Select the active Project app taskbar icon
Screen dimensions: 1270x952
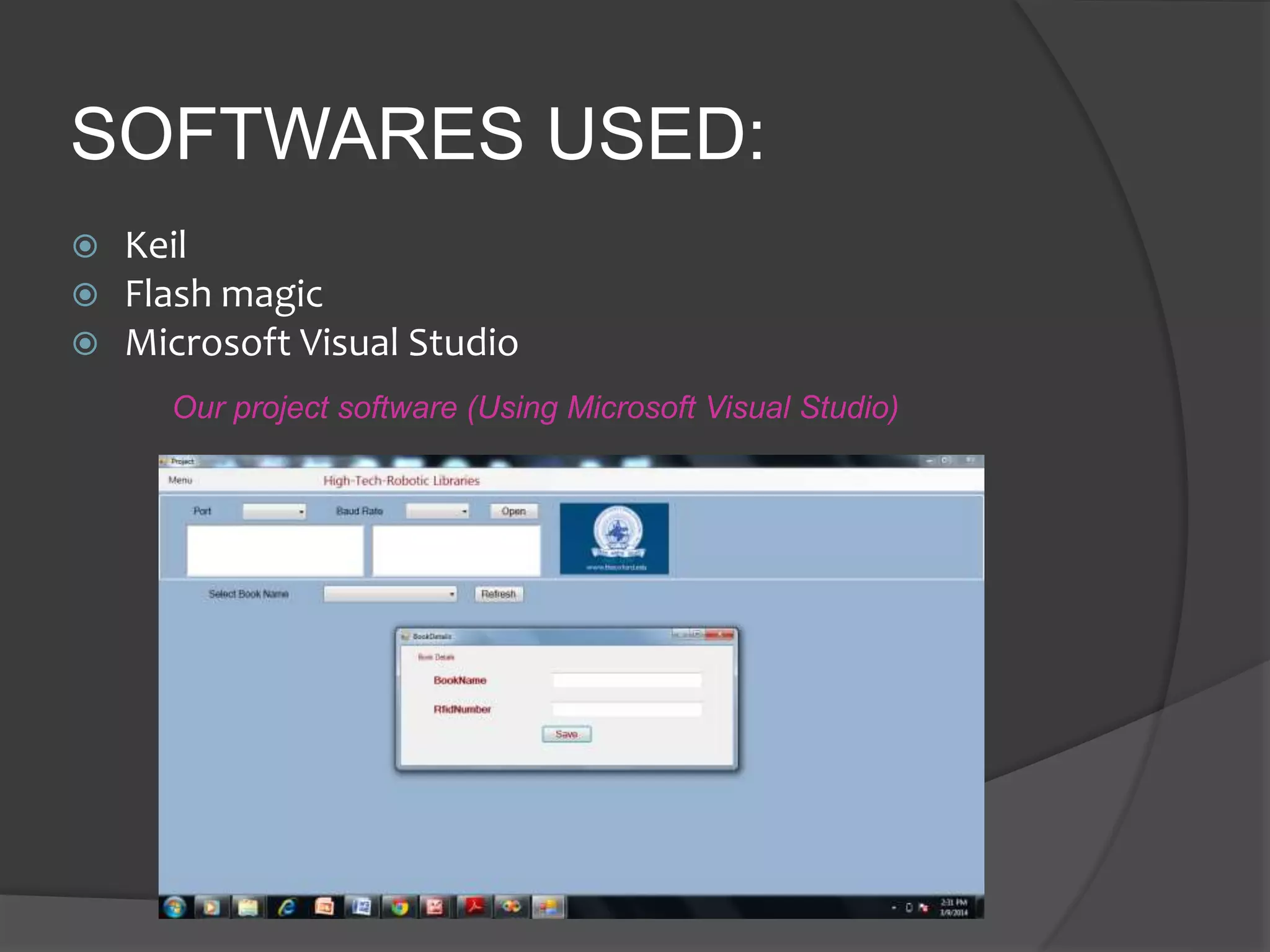549,908
